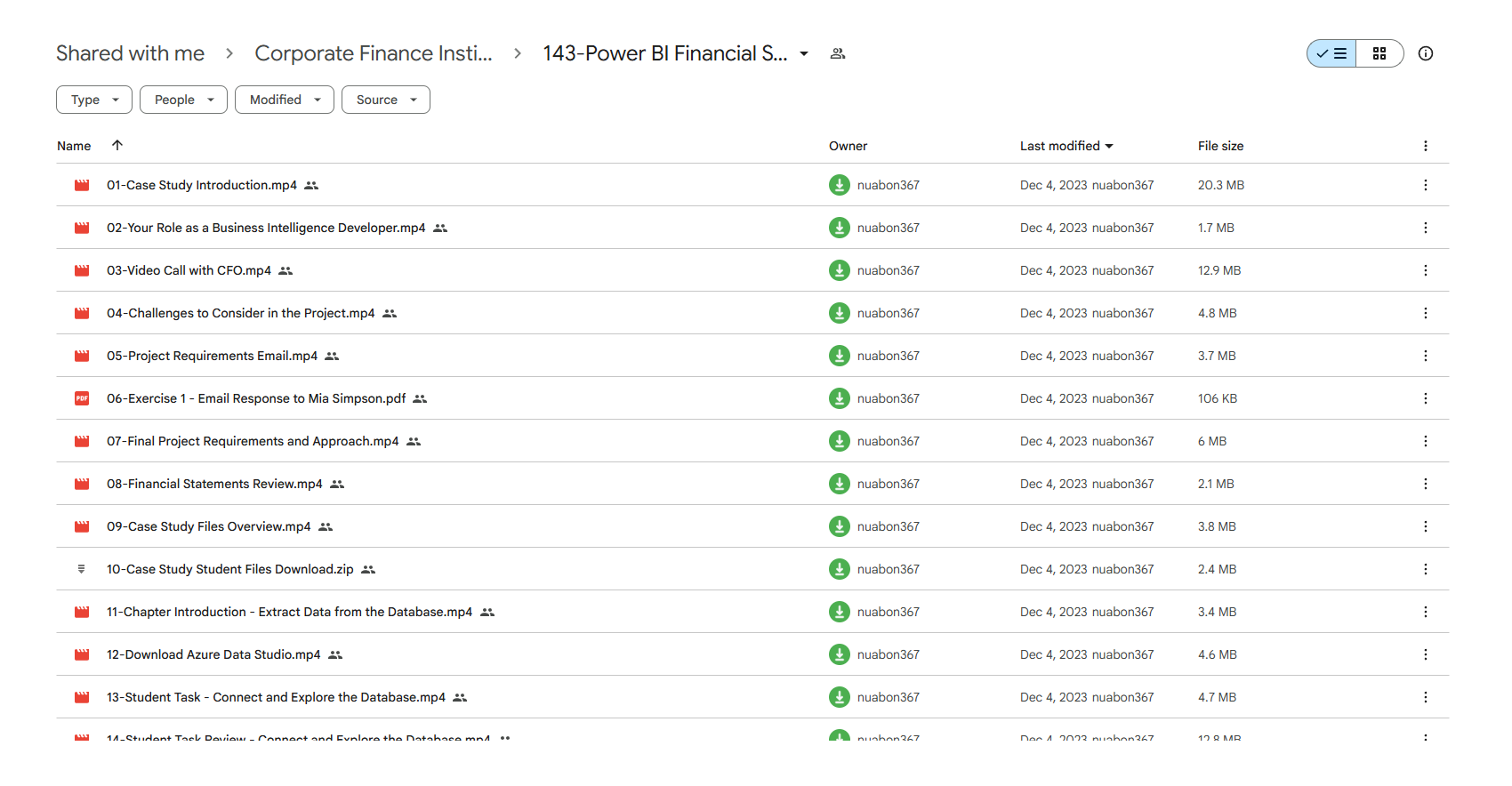The height and width of the screenshot is (786, 1512).
Task: Open more actions for 09-Case Study Files Overview.mp4
Action: coord(1426,526)
